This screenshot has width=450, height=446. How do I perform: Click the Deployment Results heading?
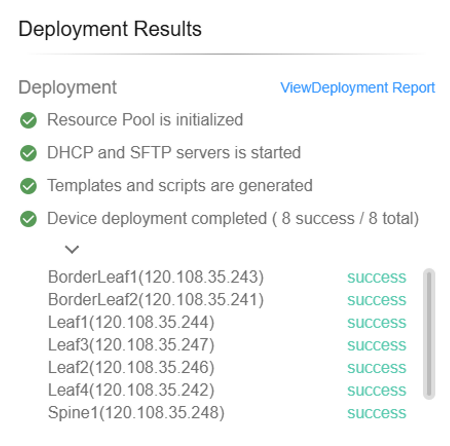pyautogui.click(x=110, y=29)
